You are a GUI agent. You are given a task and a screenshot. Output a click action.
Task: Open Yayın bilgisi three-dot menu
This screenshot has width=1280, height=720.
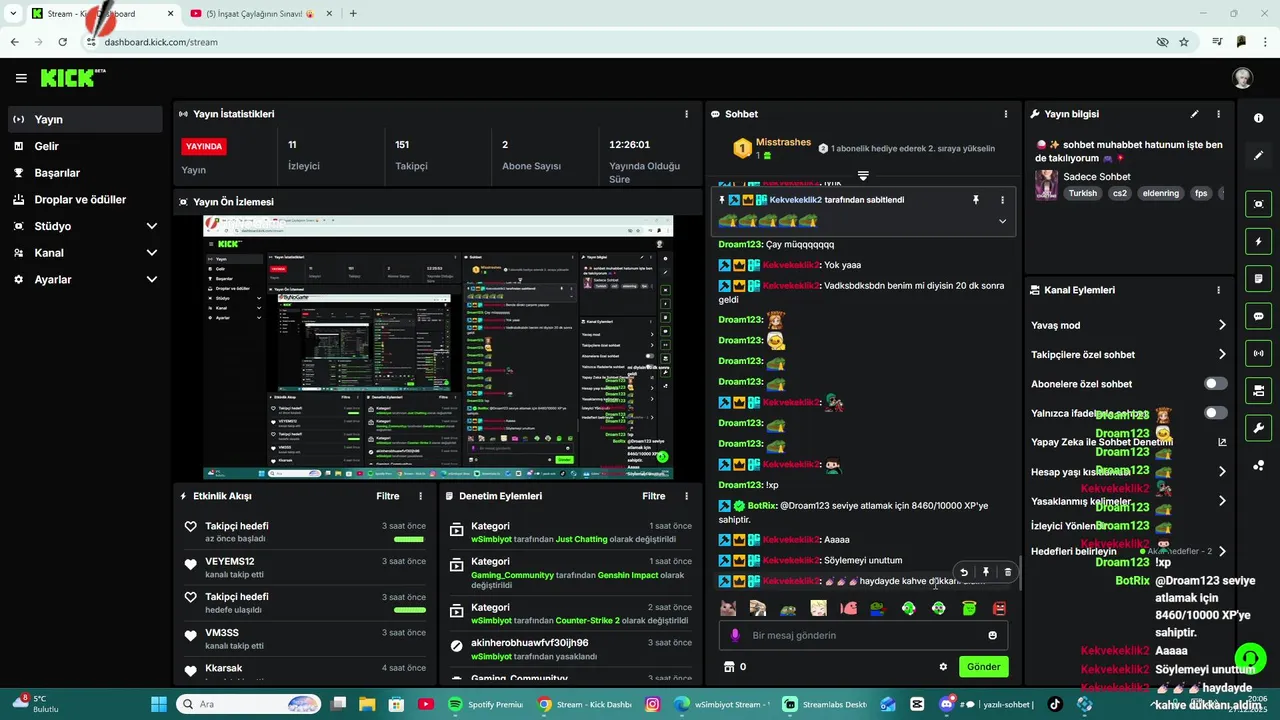pyautogui.click(x=1218, y=114)
